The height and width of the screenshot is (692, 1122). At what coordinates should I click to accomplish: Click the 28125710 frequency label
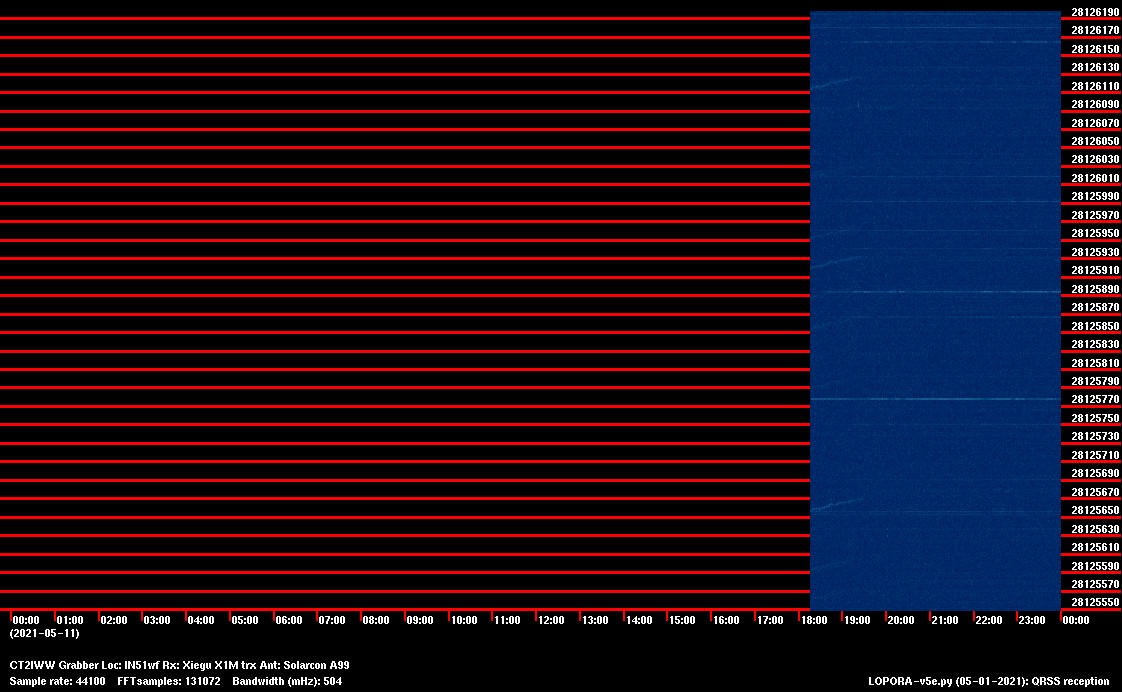pos(1095,455)
